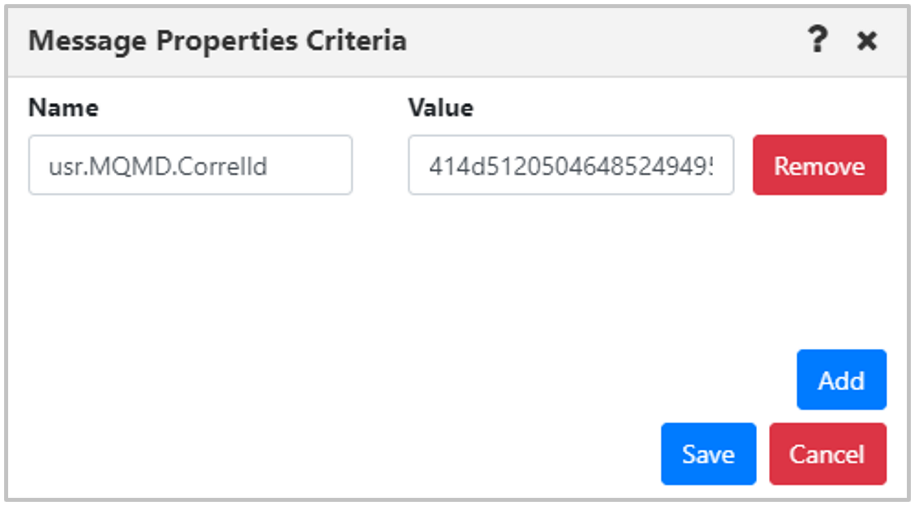
Task: Save the message properties criteria
Action: click(709, 454)
